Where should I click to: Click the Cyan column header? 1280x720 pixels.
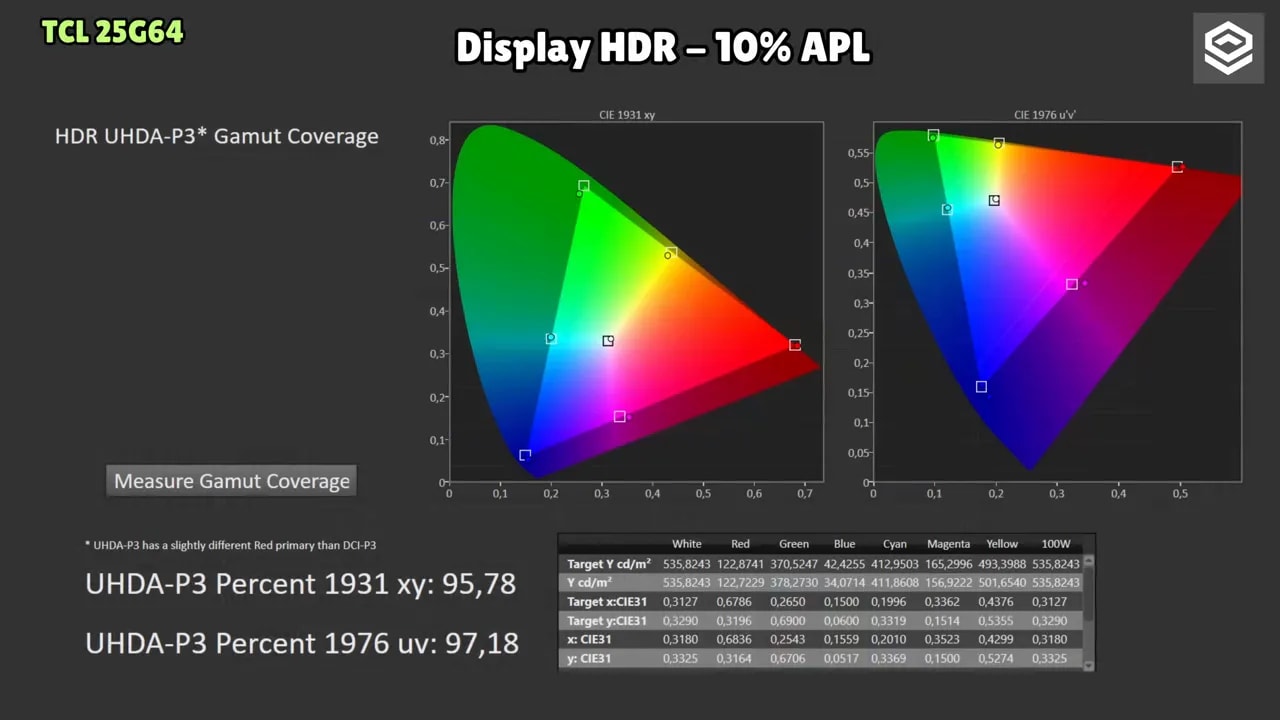click(895, 544)
